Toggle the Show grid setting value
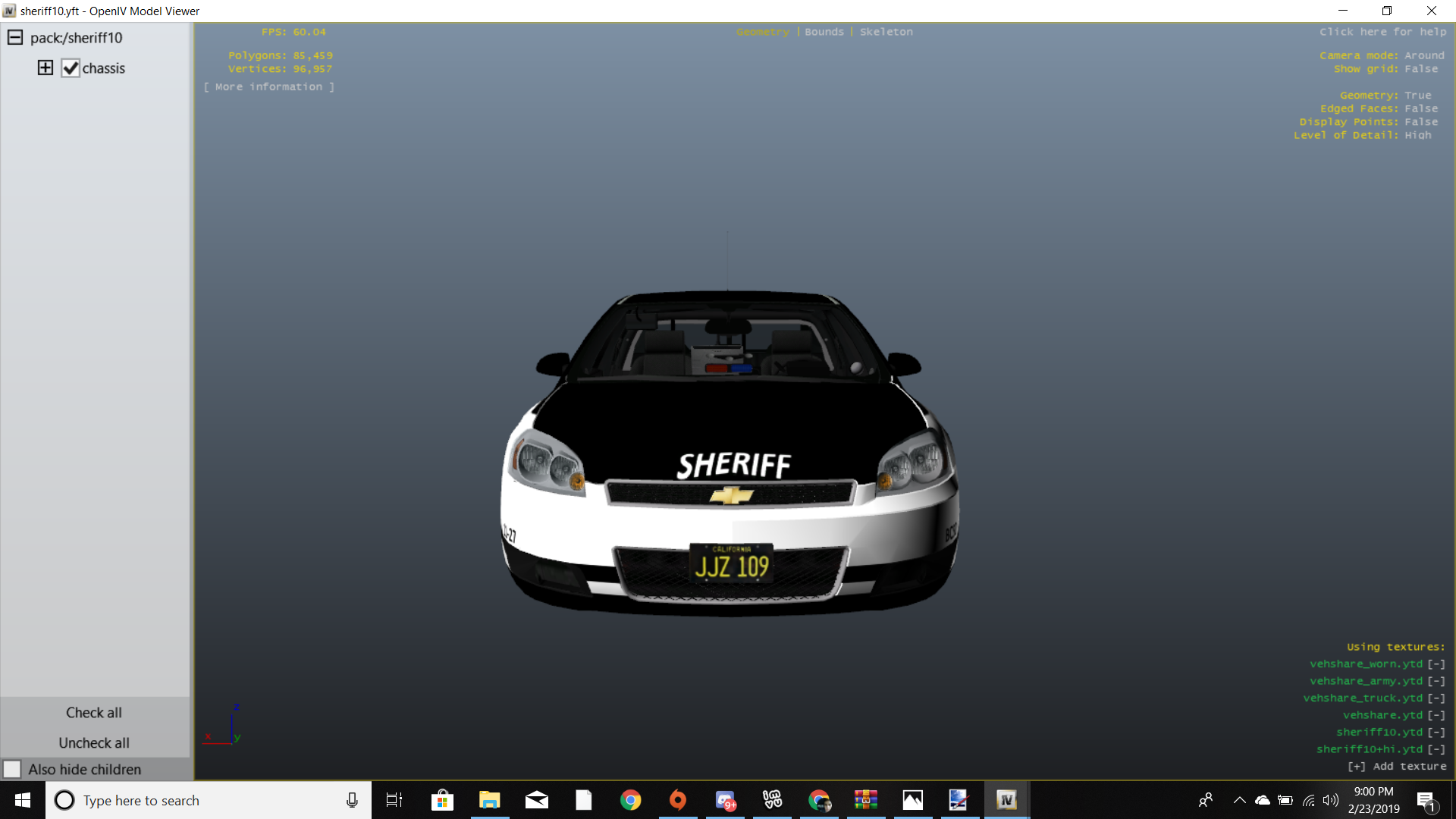The height and width of the screenshot is (819, 1456). [x=1420, y=69]
